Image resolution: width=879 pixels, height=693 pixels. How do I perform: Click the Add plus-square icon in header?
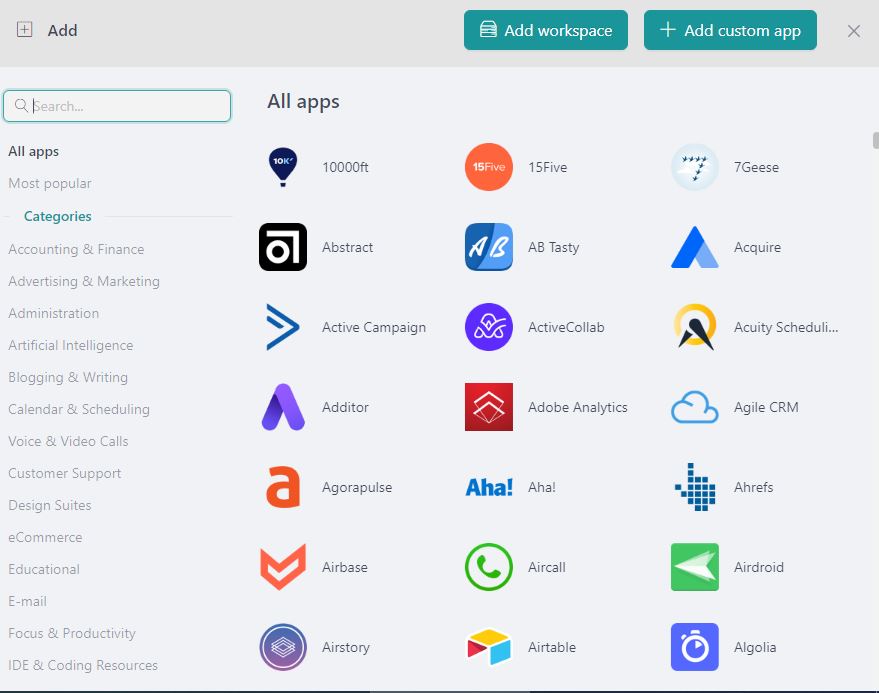(x=24, y=29)
